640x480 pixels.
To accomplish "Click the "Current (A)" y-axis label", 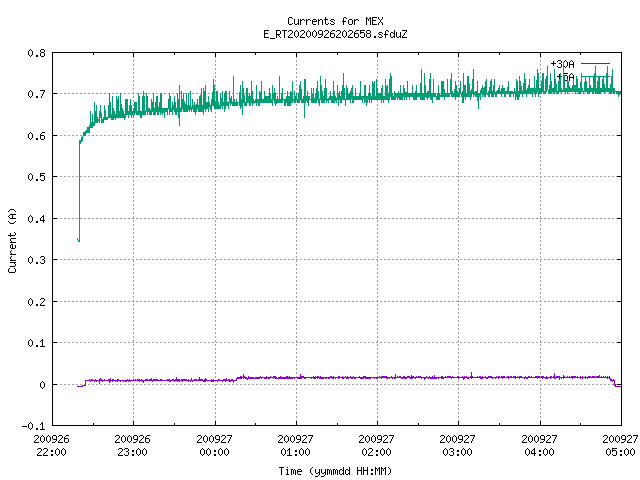I will tap(12, 240).
